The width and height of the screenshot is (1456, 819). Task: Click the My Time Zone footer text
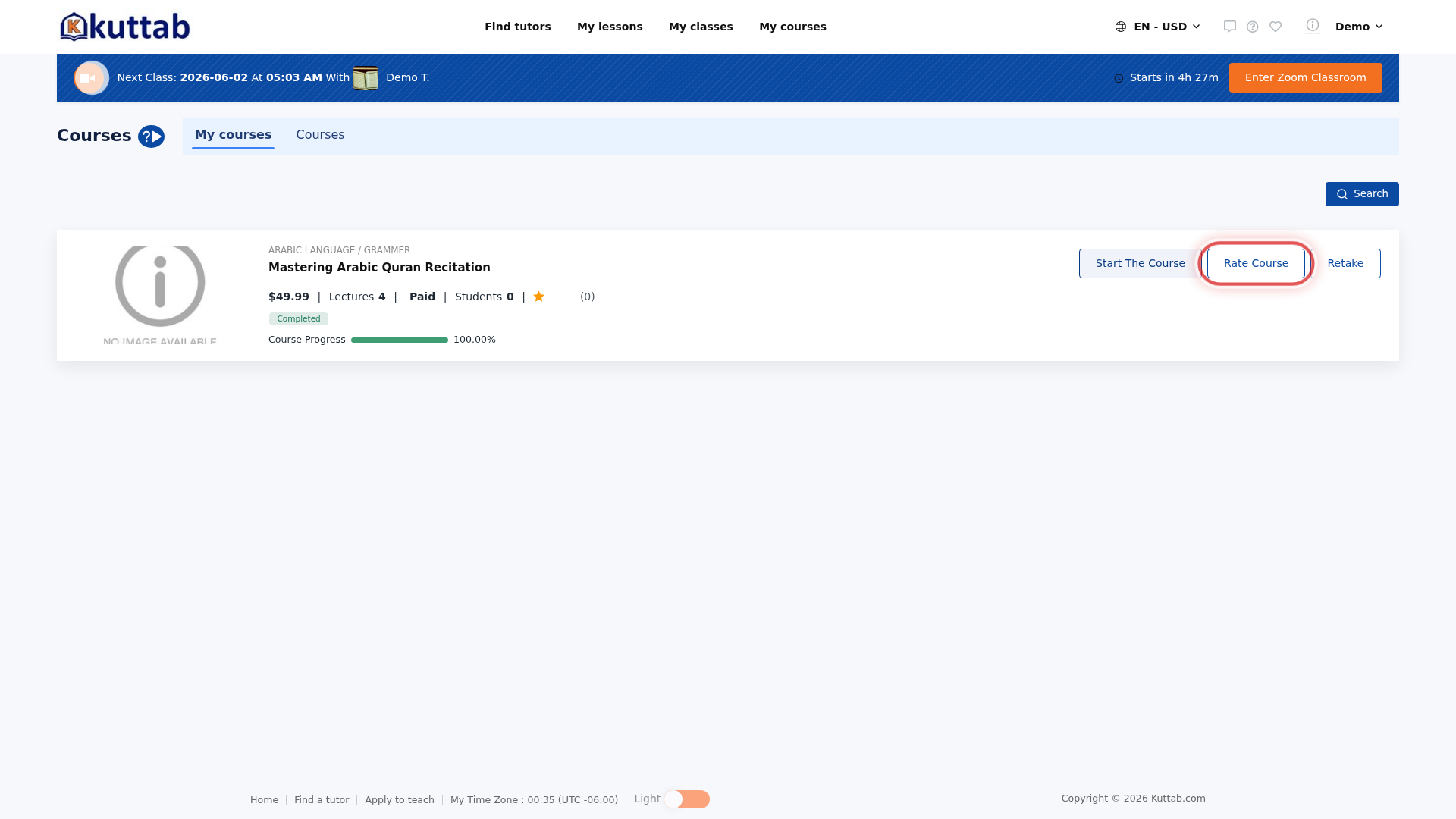(534, 800)
